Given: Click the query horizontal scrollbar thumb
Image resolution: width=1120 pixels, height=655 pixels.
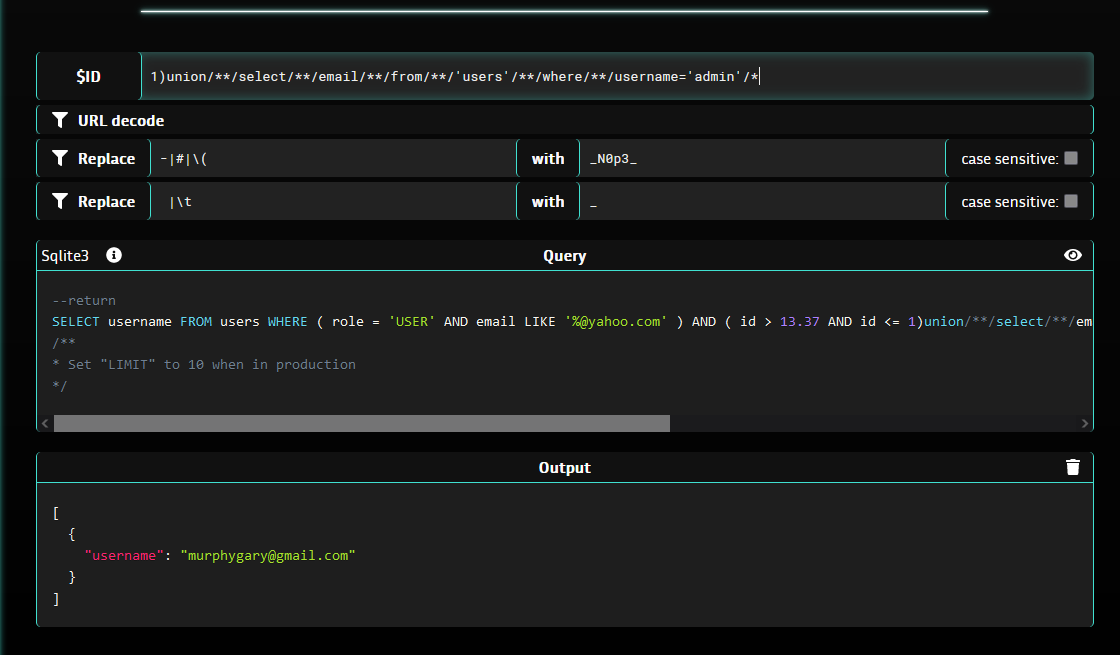Looking at the screenshot, I should click(x=361, y=423).
